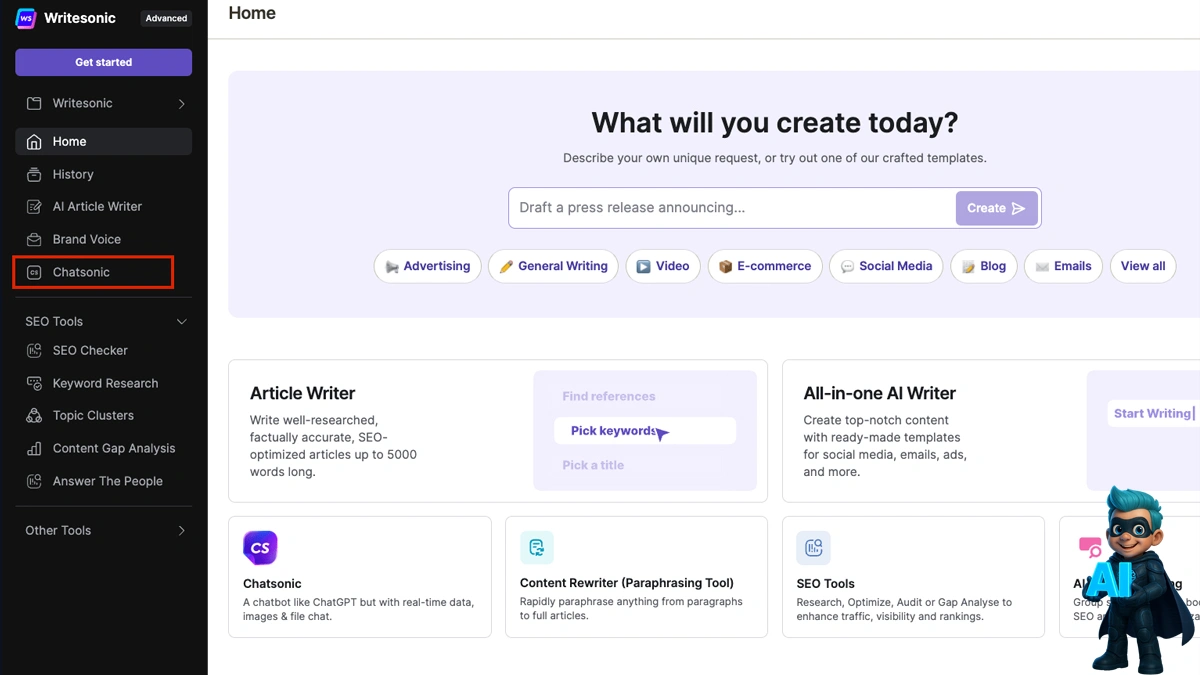
Task: Select the E-commerce category chip
Action: point(765,267)
